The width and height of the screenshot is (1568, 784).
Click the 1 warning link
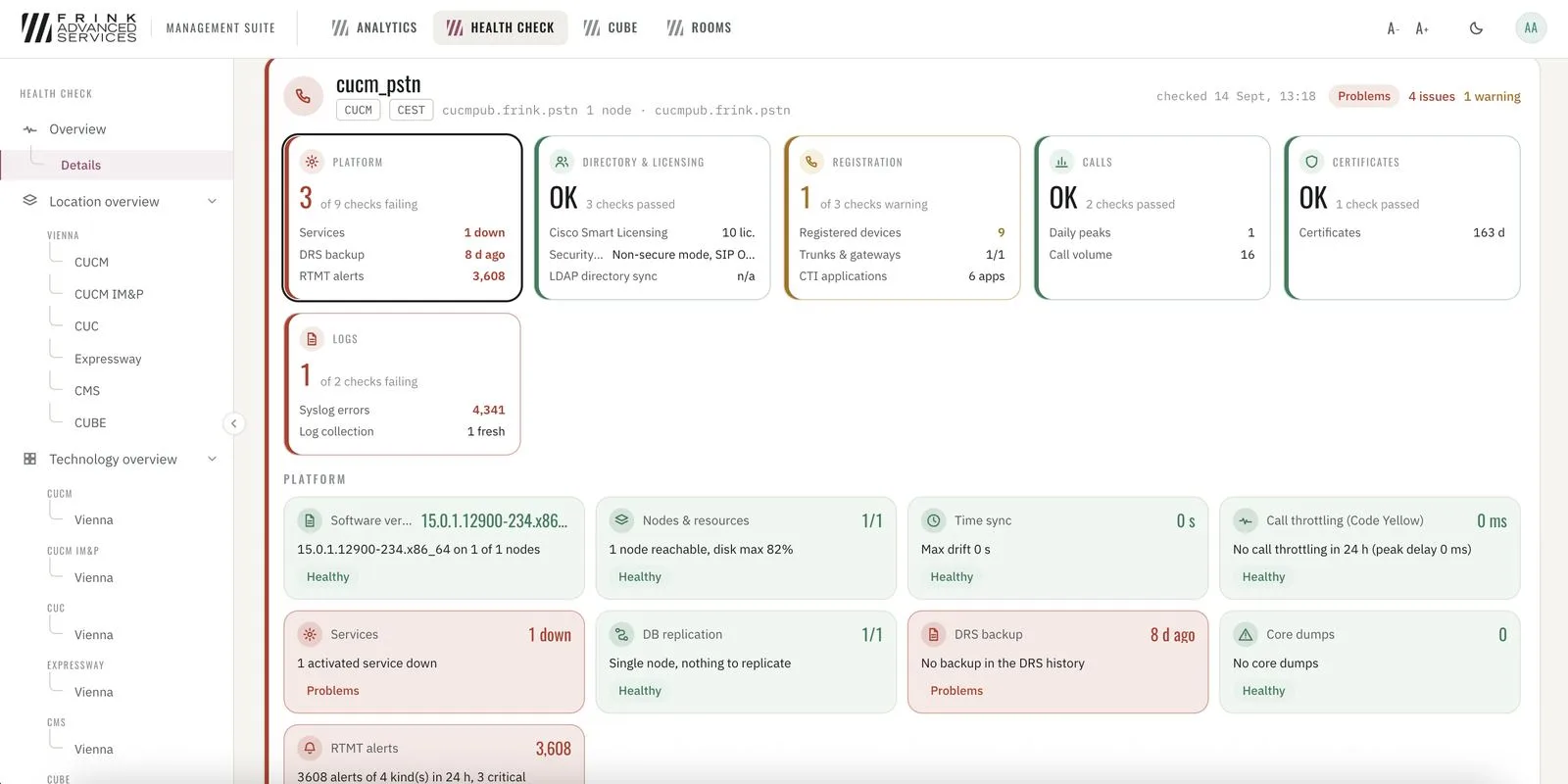(1492, 96)
